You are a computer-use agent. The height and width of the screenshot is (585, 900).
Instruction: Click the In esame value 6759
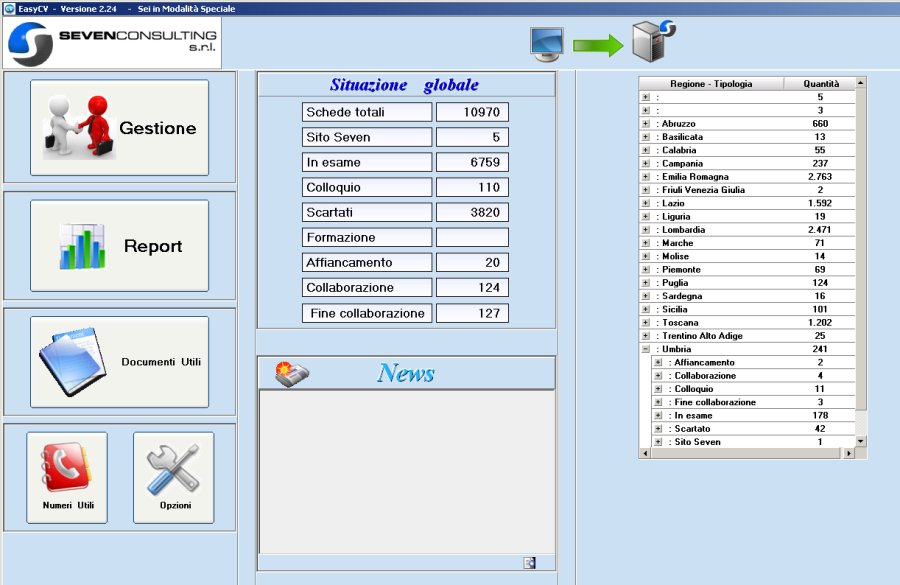(x=472, y=162)
